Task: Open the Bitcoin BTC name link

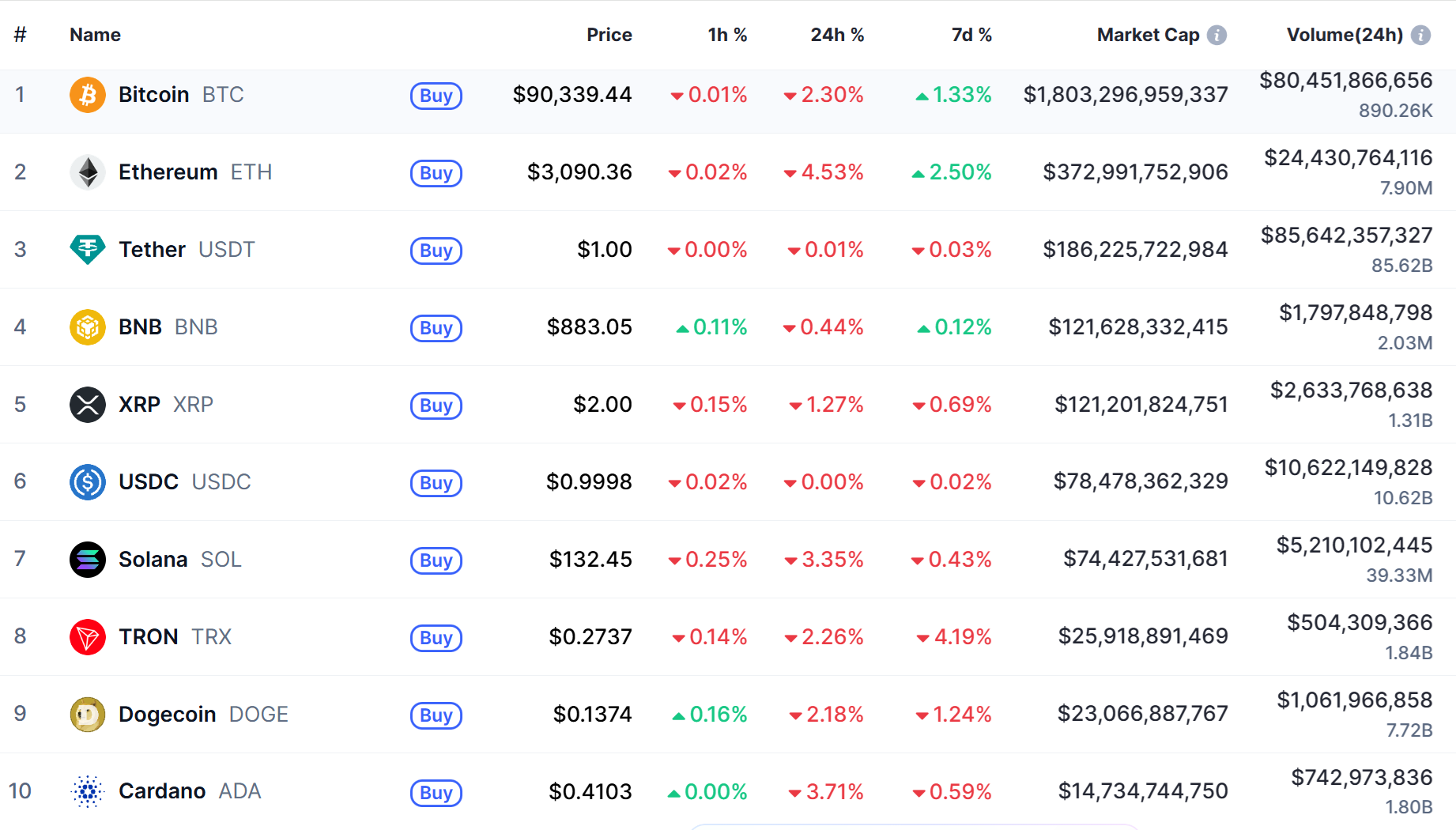Action: coord(181,95)
